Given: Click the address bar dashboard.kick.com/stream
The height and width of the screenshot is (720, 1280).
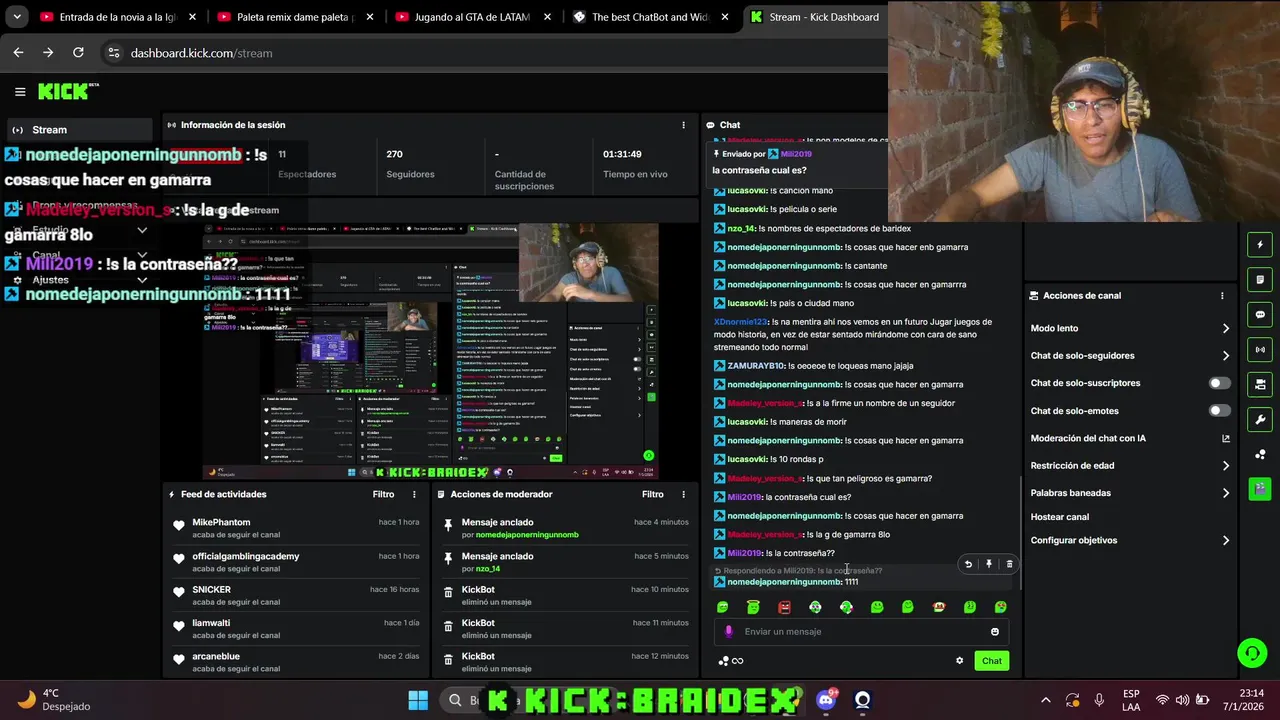Looking at the screenshot, I should 201,53.
